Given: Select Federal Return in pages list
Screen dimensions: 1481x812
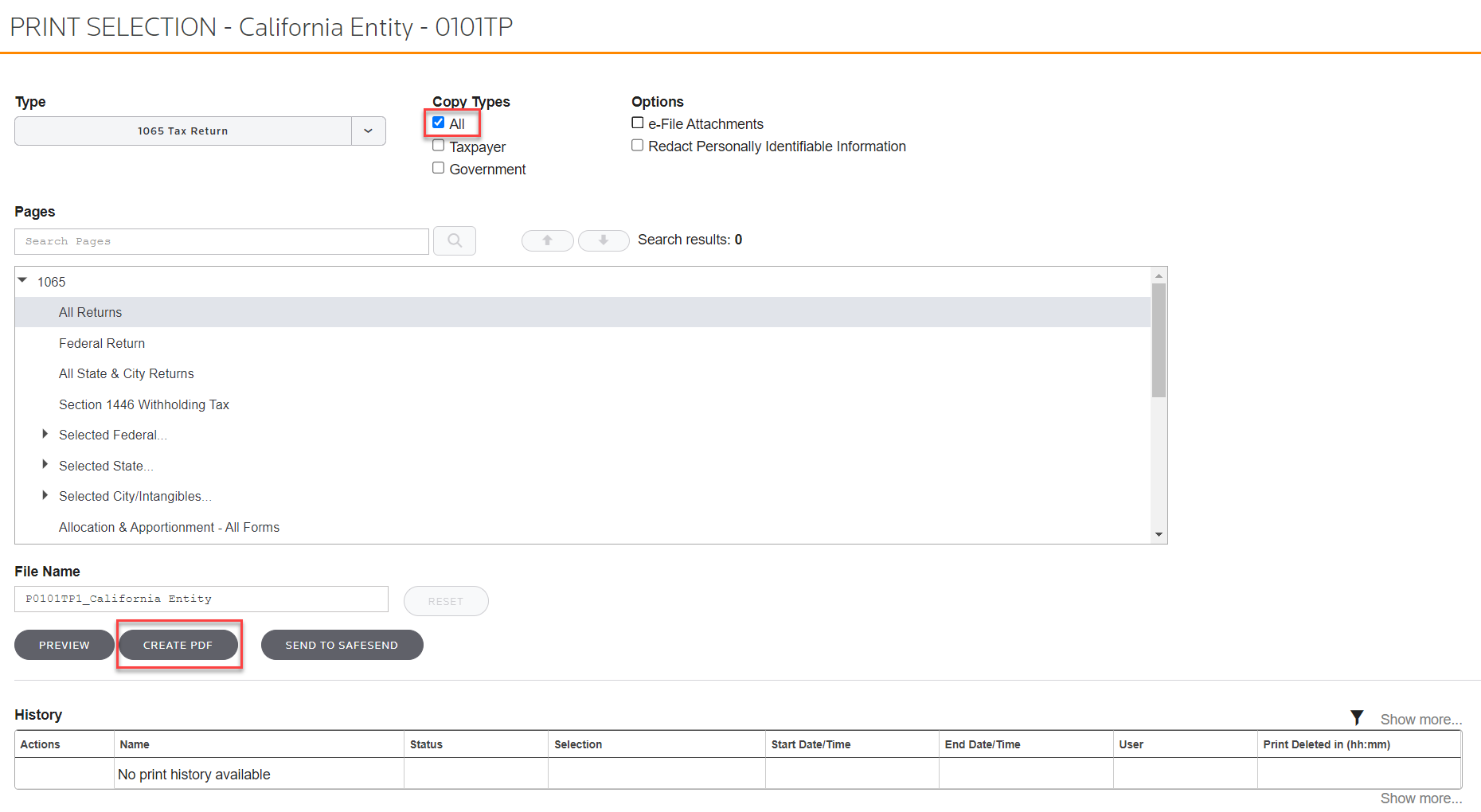Looking at the screenshot, I should click(102, 343).
